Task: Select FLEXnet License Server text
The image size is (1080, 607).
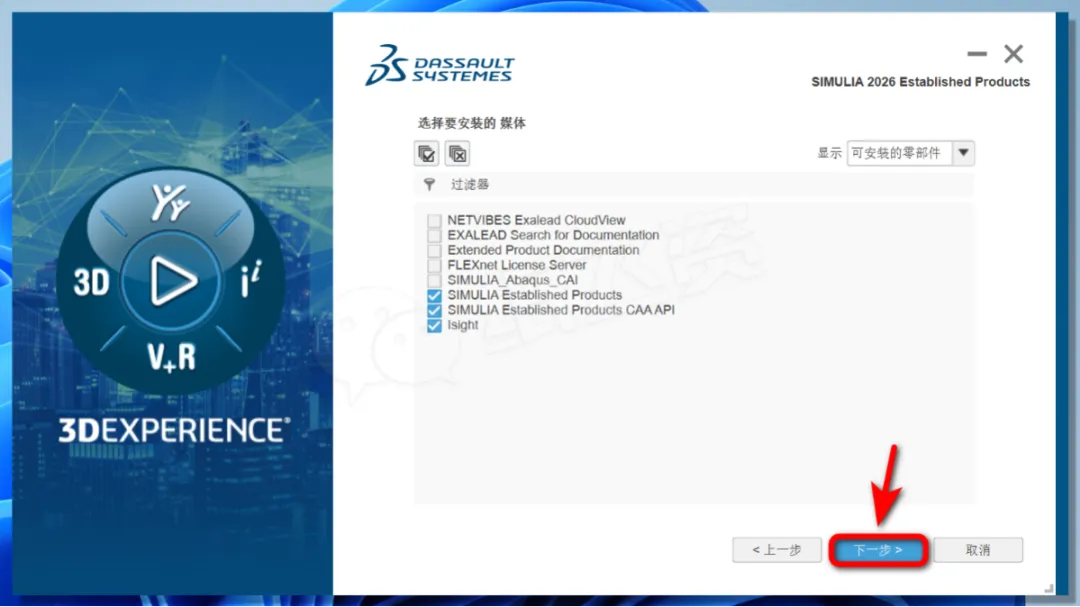Action: [517, 265]
